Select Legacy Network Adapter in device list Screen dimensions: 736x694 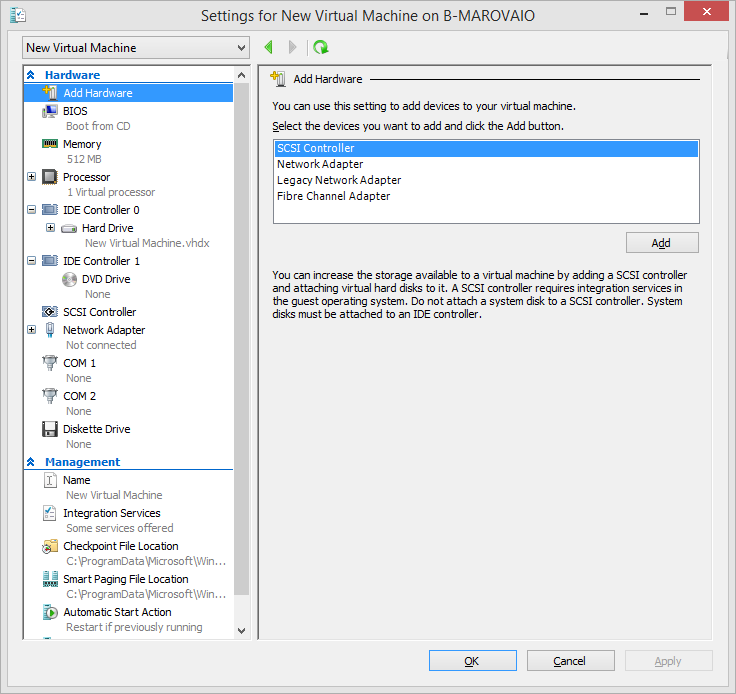click(339, 180)
